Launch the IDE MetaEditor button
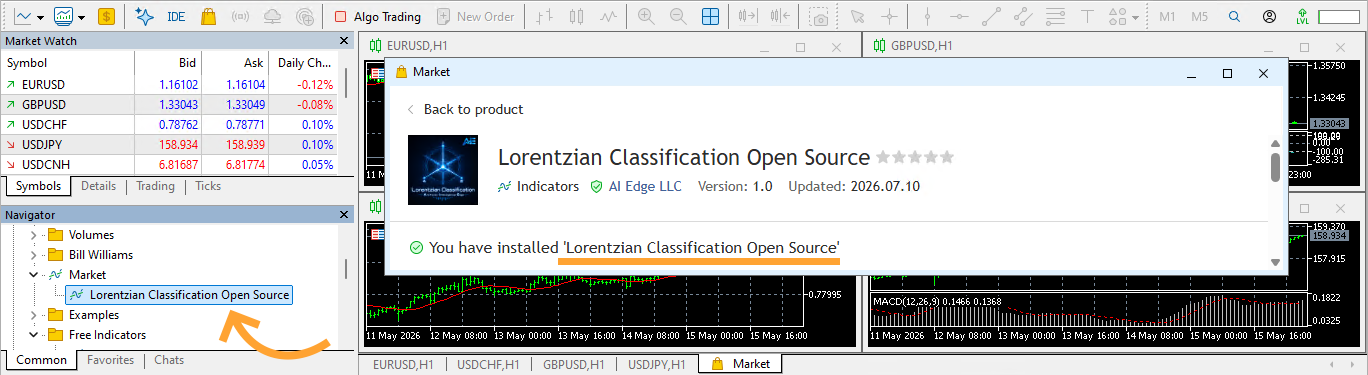This screenshot has height=375, width=1368. pyautogui.click(x=177, y=17)
